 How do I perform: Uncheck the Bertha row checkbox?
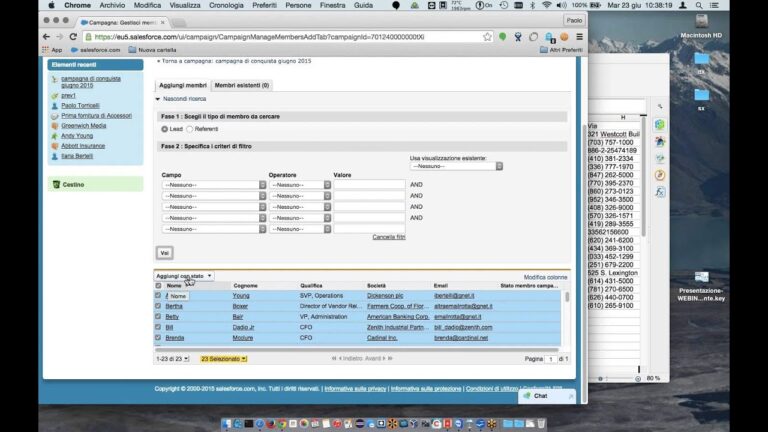click(x=158, y=306)
